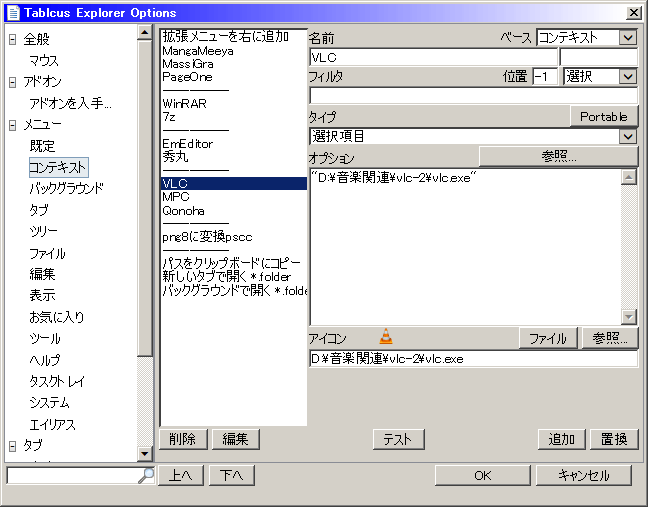Select the EmEditor entry in the list
This screenshot has width=648, height=507.
(x=187, y=143)
